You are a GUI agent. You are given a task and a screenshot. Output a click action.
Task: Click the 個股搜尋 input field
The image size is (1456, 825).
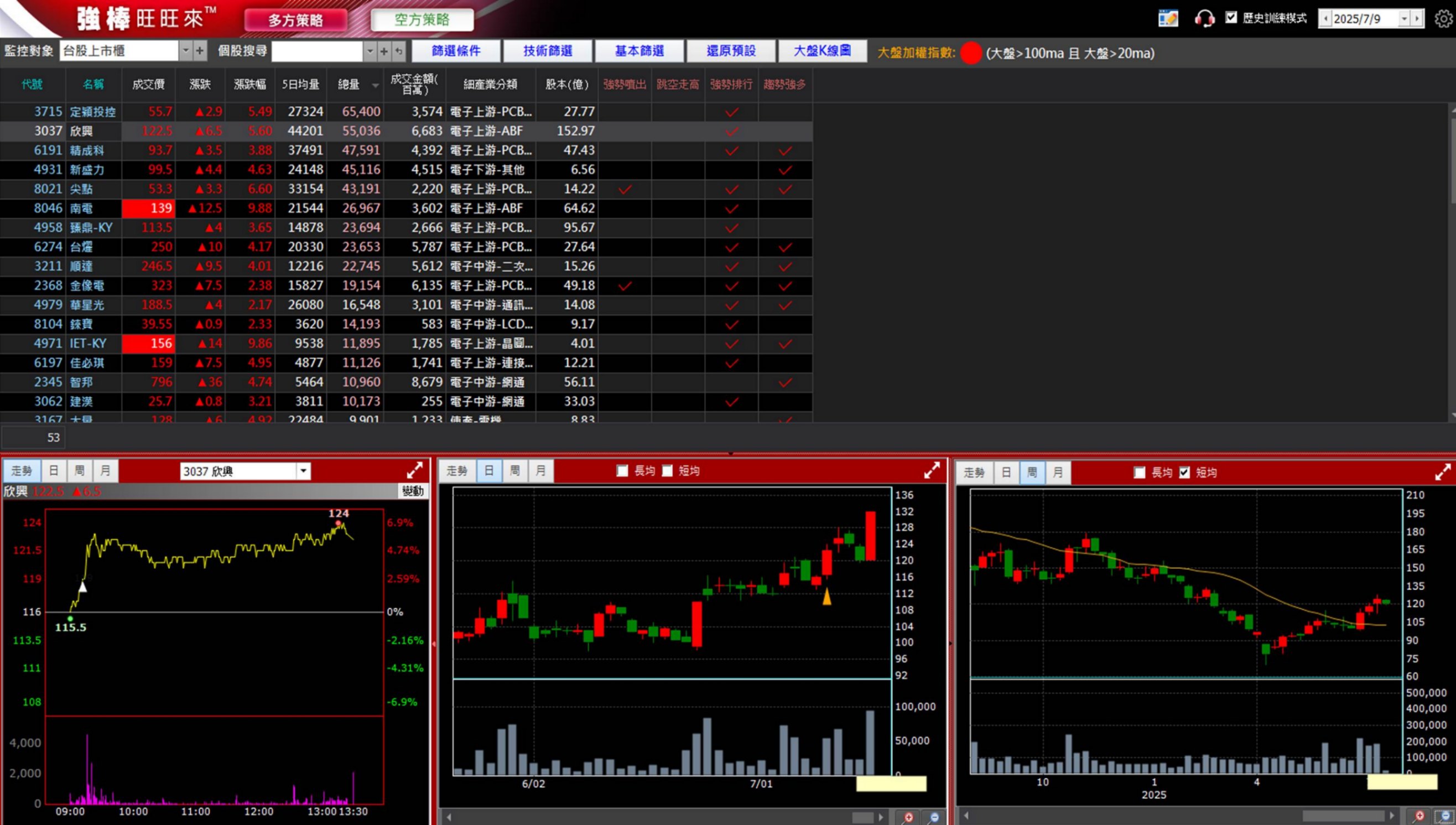pyautogui.click(x=316, y=51)
